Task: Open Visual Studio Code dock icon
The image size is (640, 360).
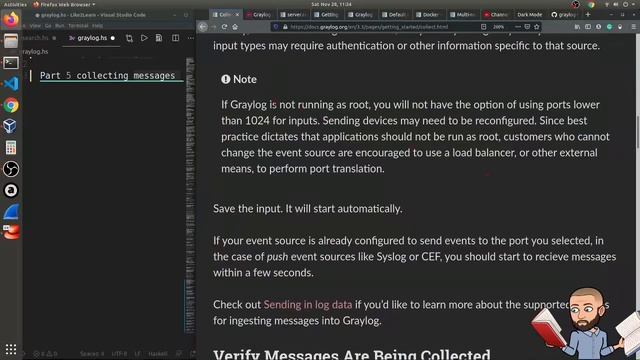Action: pyautogui.click(x=11, y=84)
